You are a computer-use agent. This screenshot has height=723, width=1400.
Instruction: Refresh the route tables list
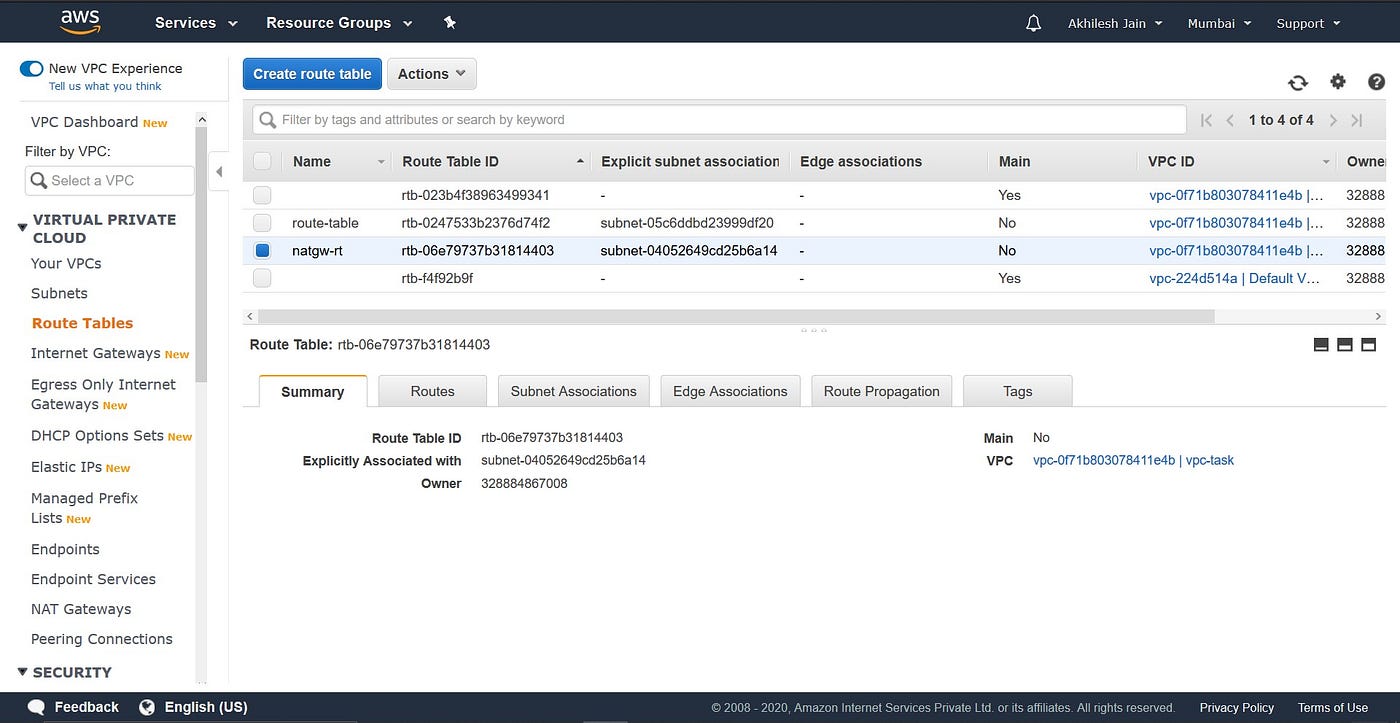(1298, 83)
